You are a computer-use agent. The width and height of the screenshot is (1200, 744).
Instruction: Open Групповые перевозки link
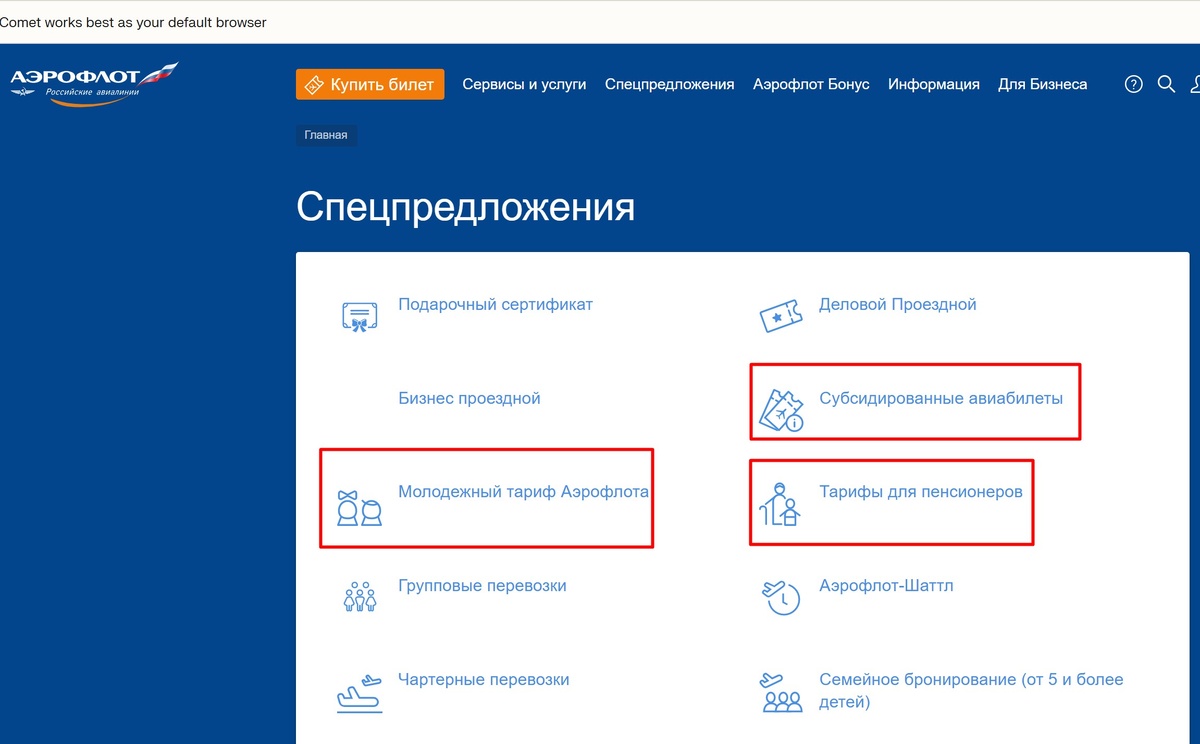[x=482, y=586]
